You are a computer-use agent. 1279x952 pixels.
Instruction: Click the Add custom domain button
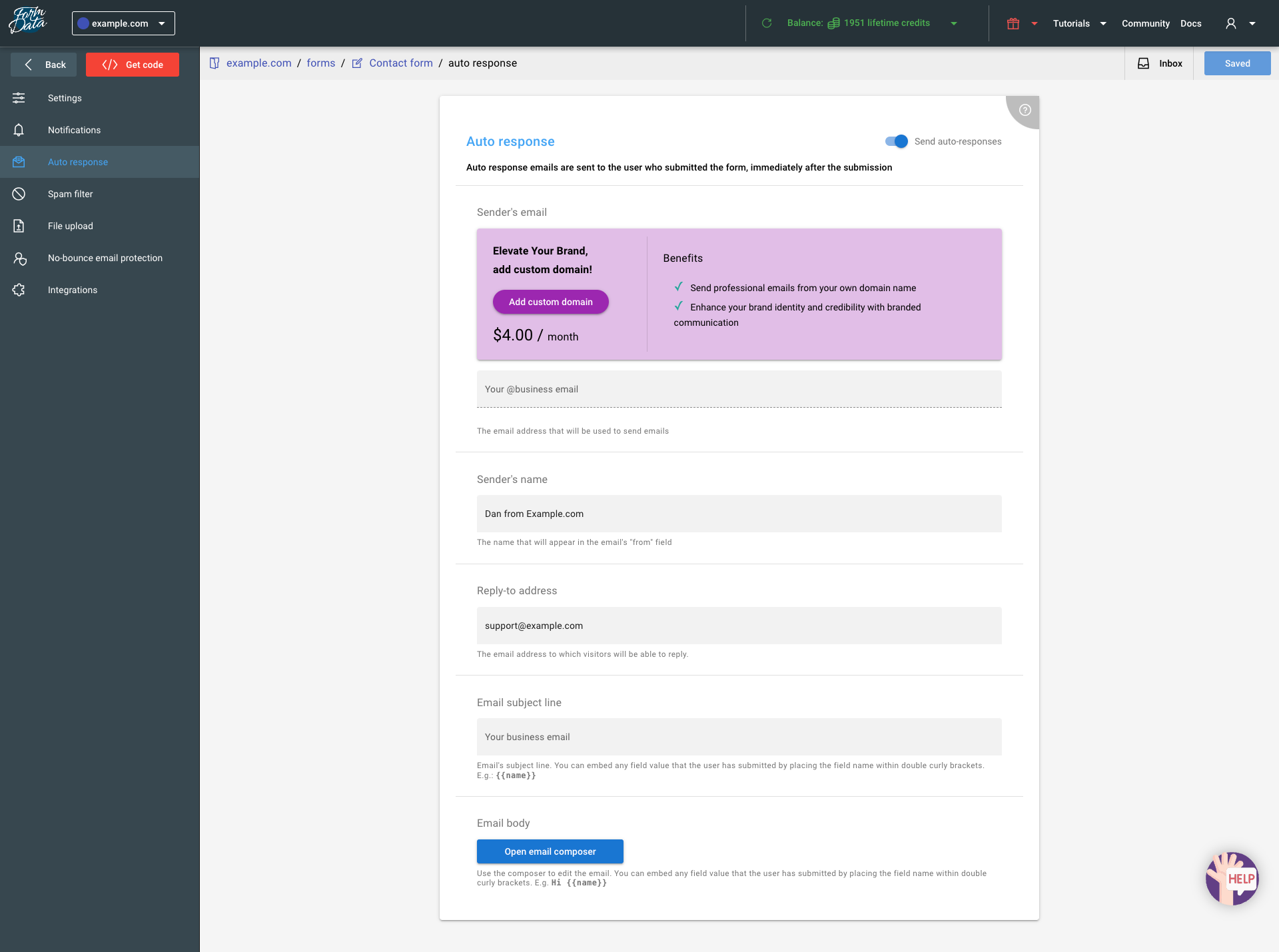[550, 302]
